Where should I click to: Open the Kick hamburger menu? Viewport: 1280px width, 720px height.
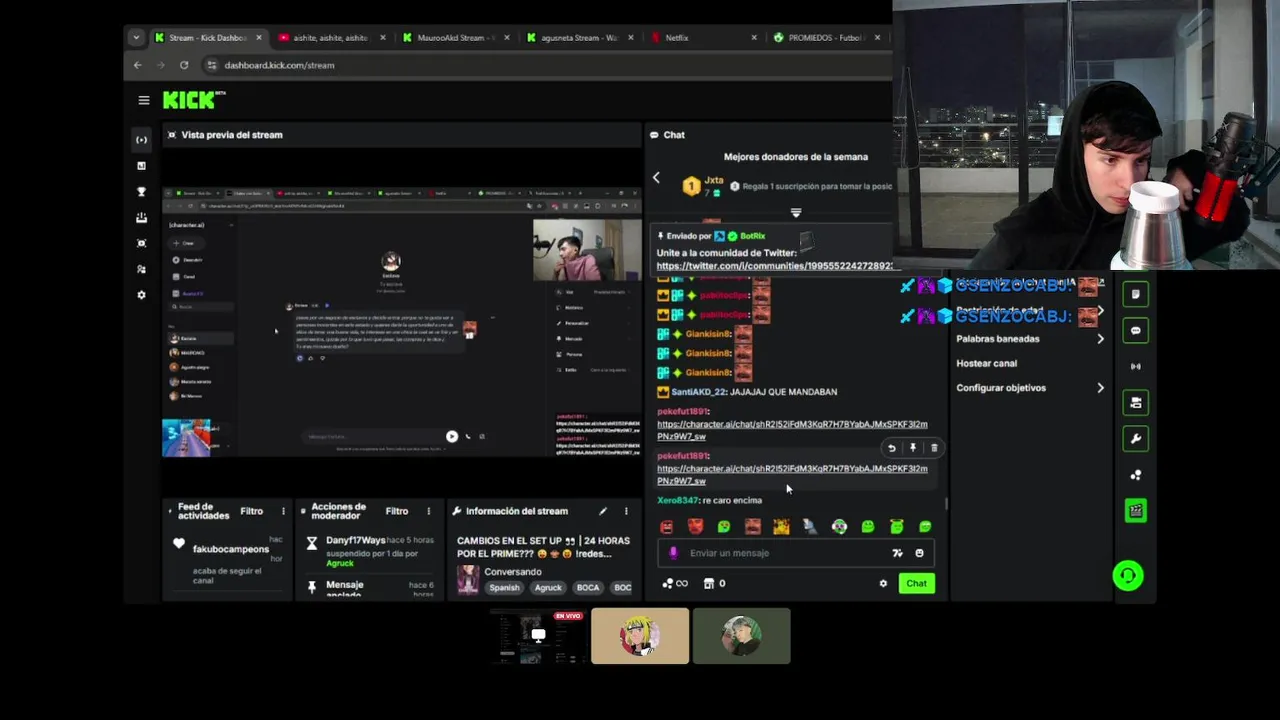tap(144, 100)
